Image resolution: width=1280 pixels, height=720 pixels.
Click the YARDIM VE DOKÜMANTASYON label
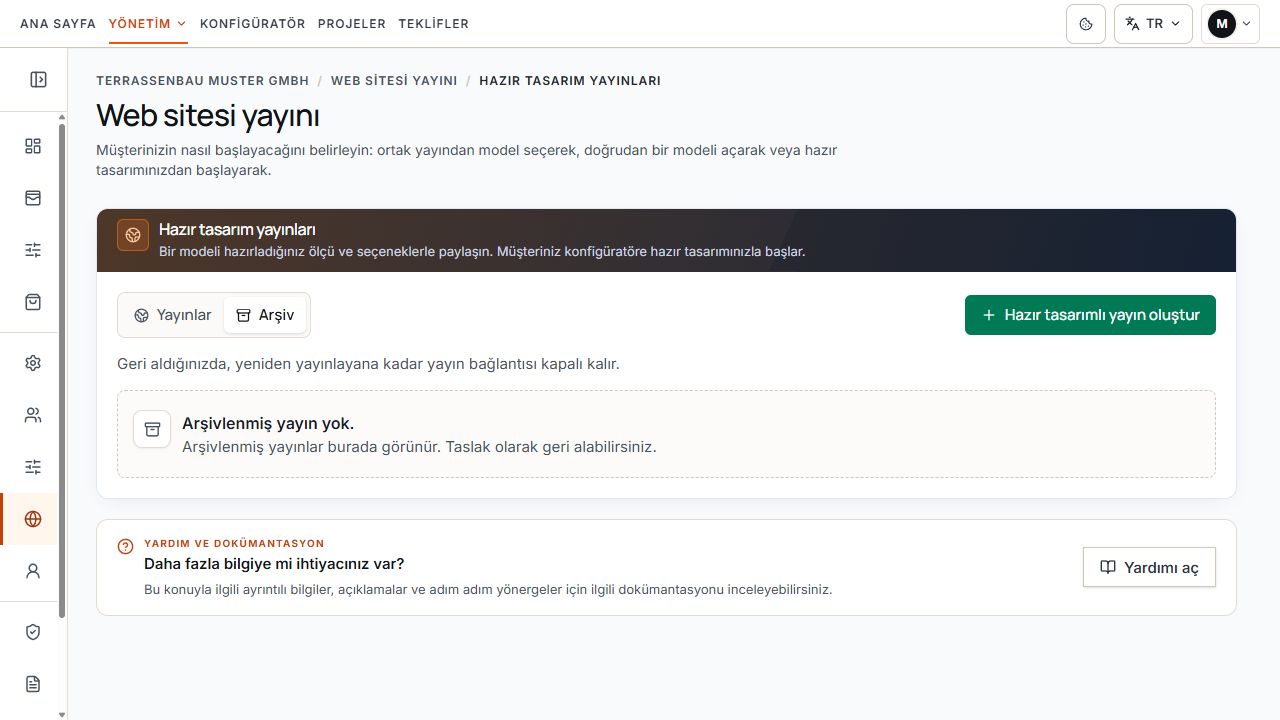pos(234,544)
